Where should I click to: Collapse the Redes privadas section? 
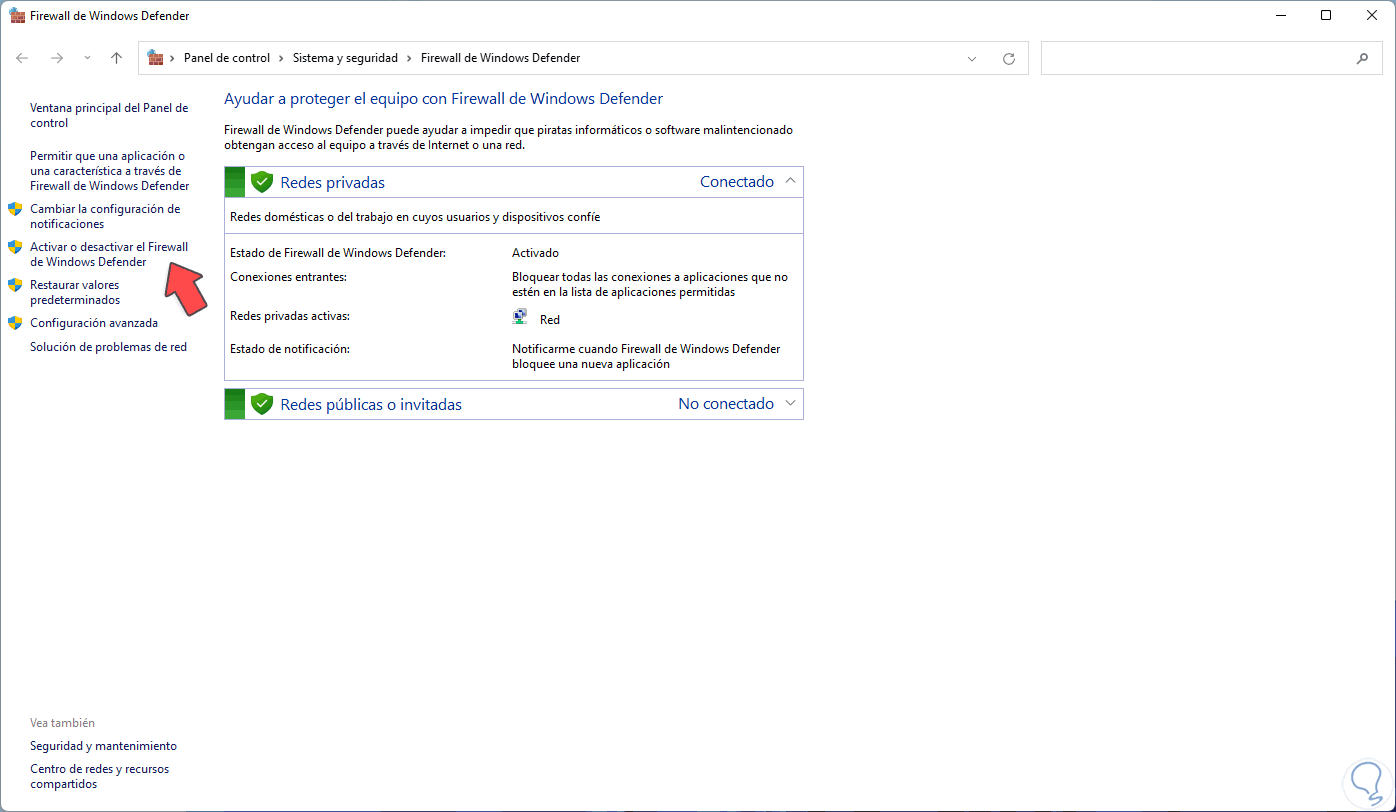click(790, 181)
